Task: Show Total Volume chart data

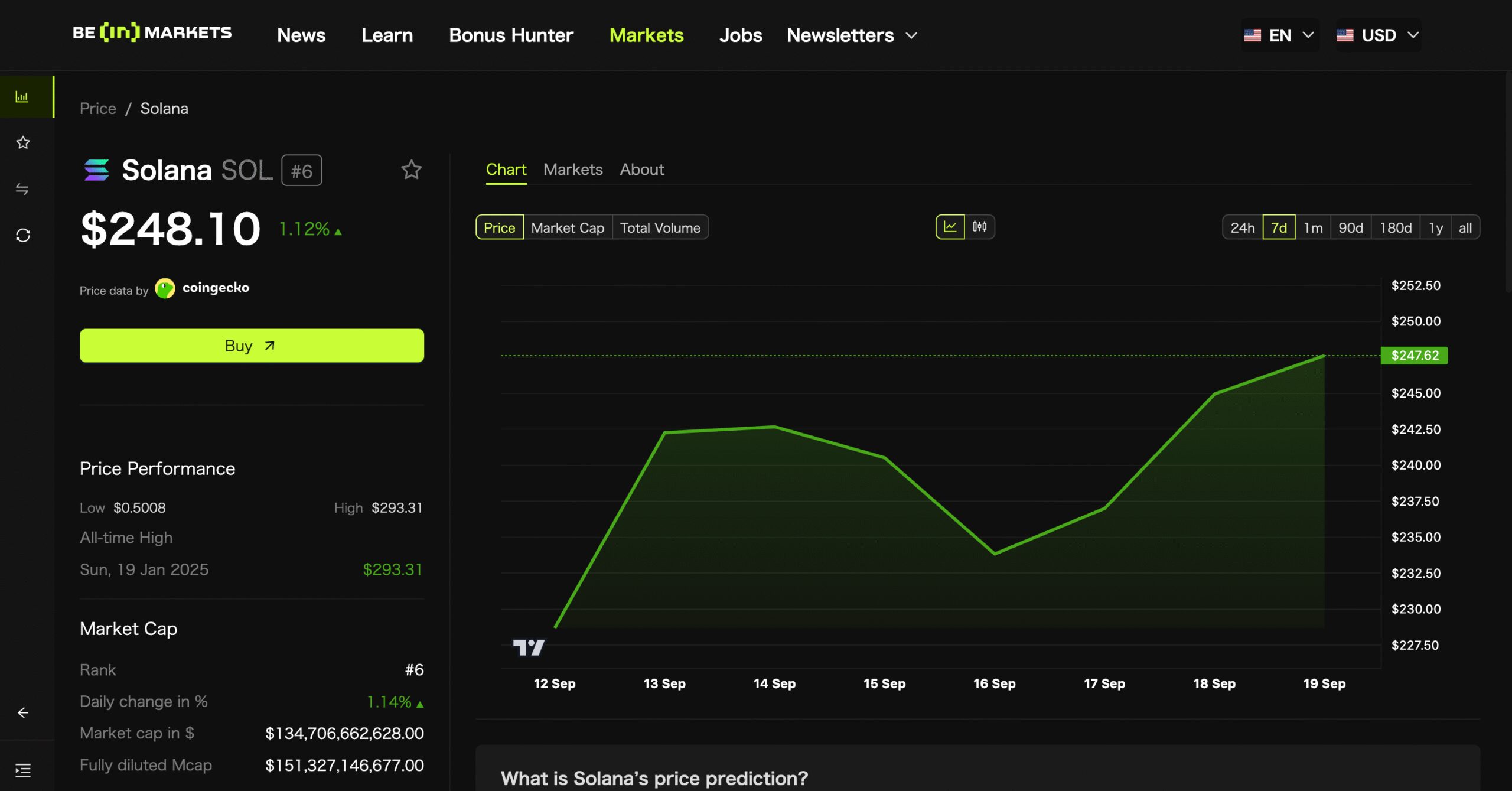Action: point(660,227)
